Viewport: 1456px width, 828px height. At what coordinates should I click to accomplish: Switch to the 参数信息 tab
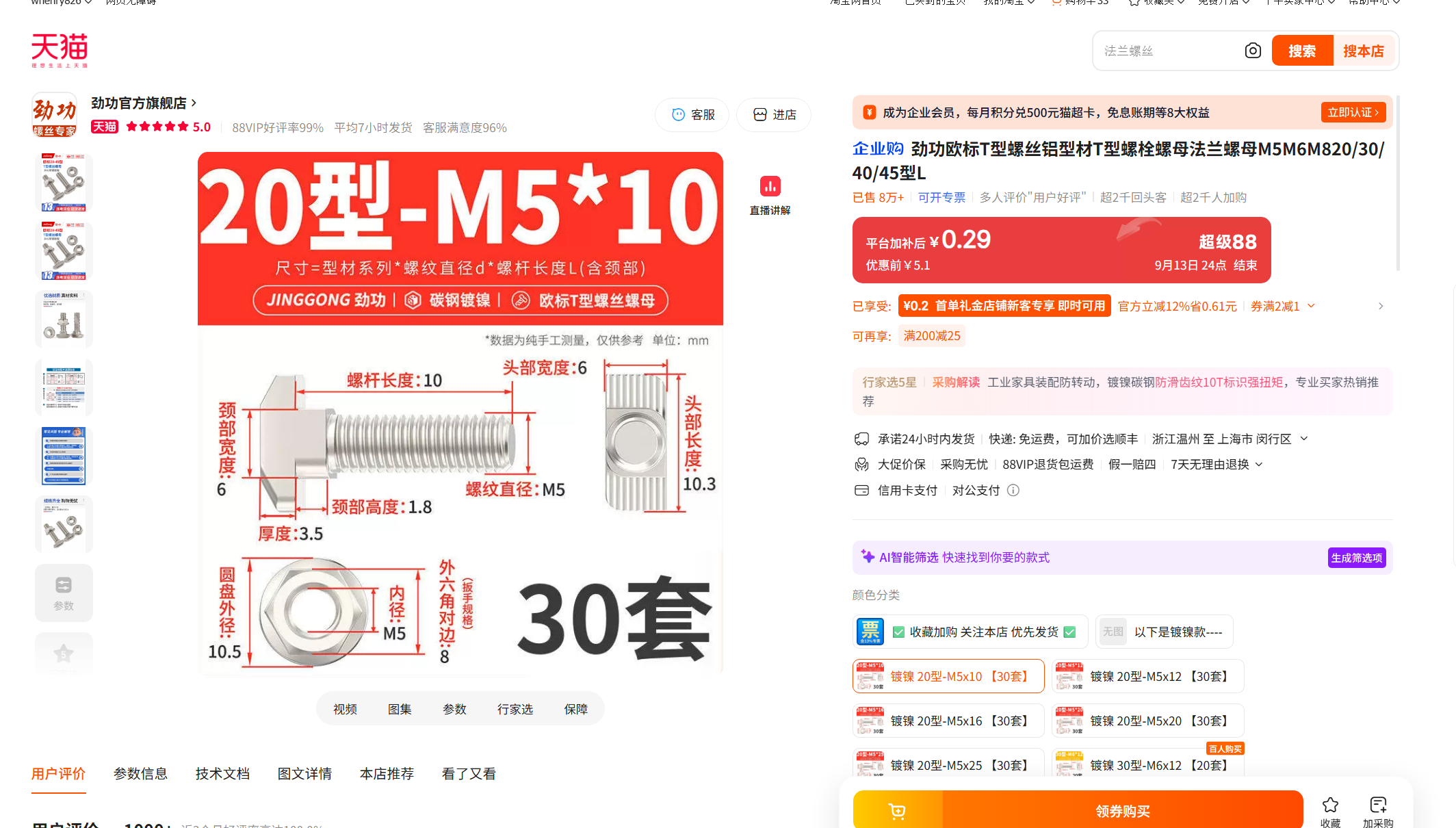tap(141, 774)
